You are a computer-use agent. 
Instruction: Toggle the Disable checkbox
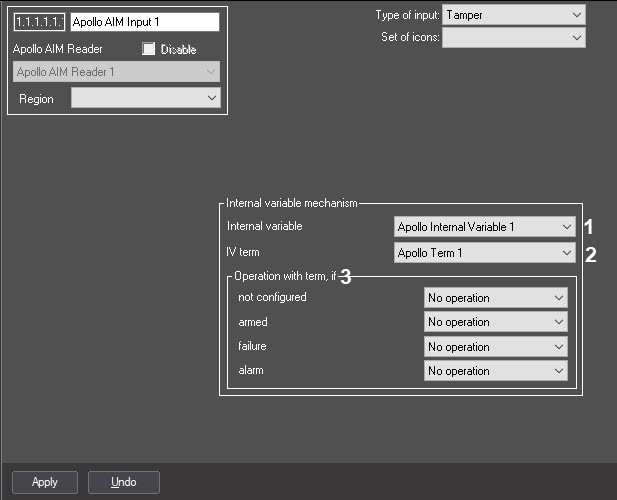(150, 48)
